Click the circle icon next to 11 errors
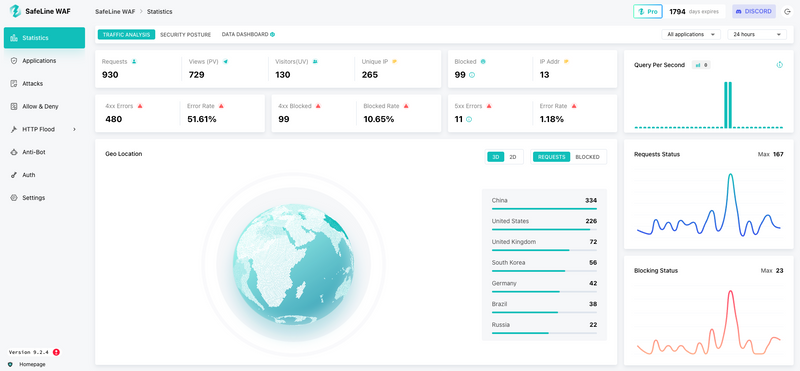Screen dimensions: 800x371 469,119
